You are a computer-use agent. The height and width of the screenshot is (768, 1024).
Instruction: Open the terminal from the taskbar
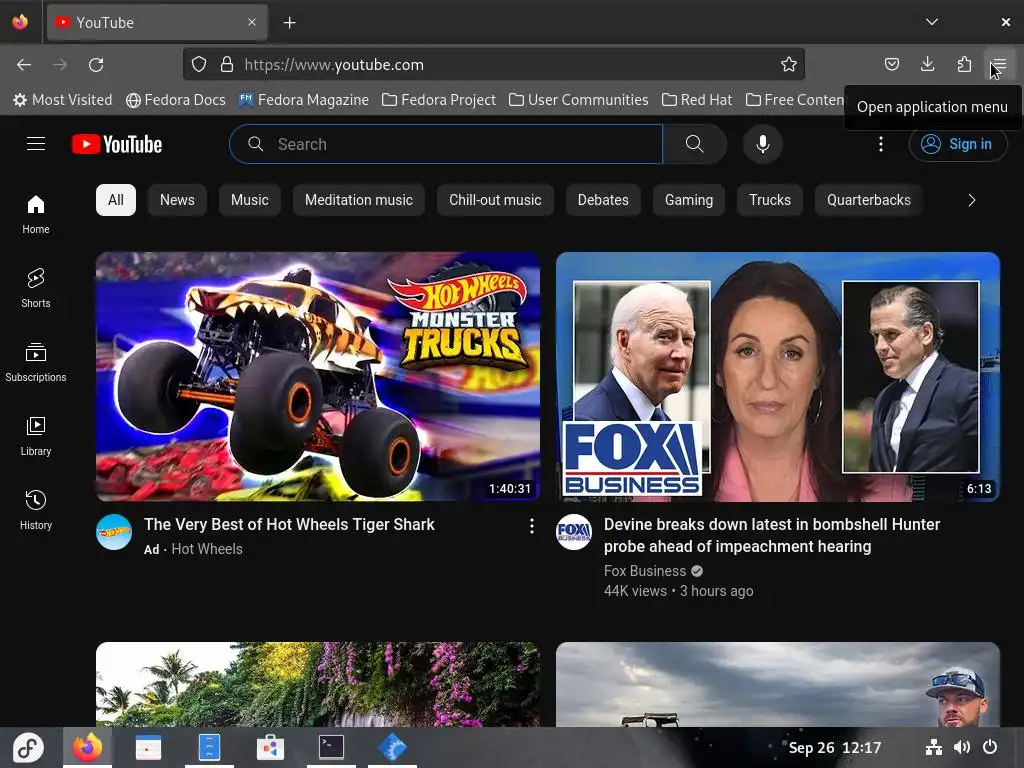[331, 747]
